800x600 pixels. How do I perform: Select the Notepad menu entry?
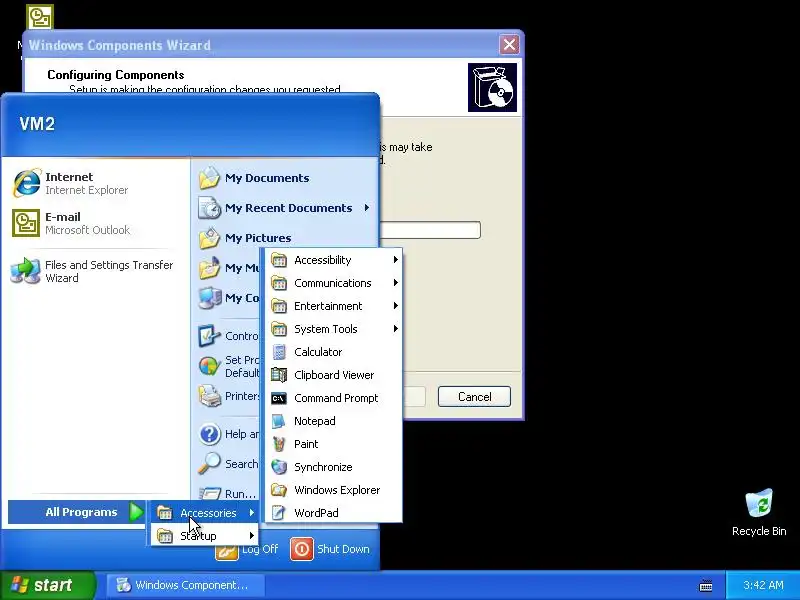click(x=334, y=421)
